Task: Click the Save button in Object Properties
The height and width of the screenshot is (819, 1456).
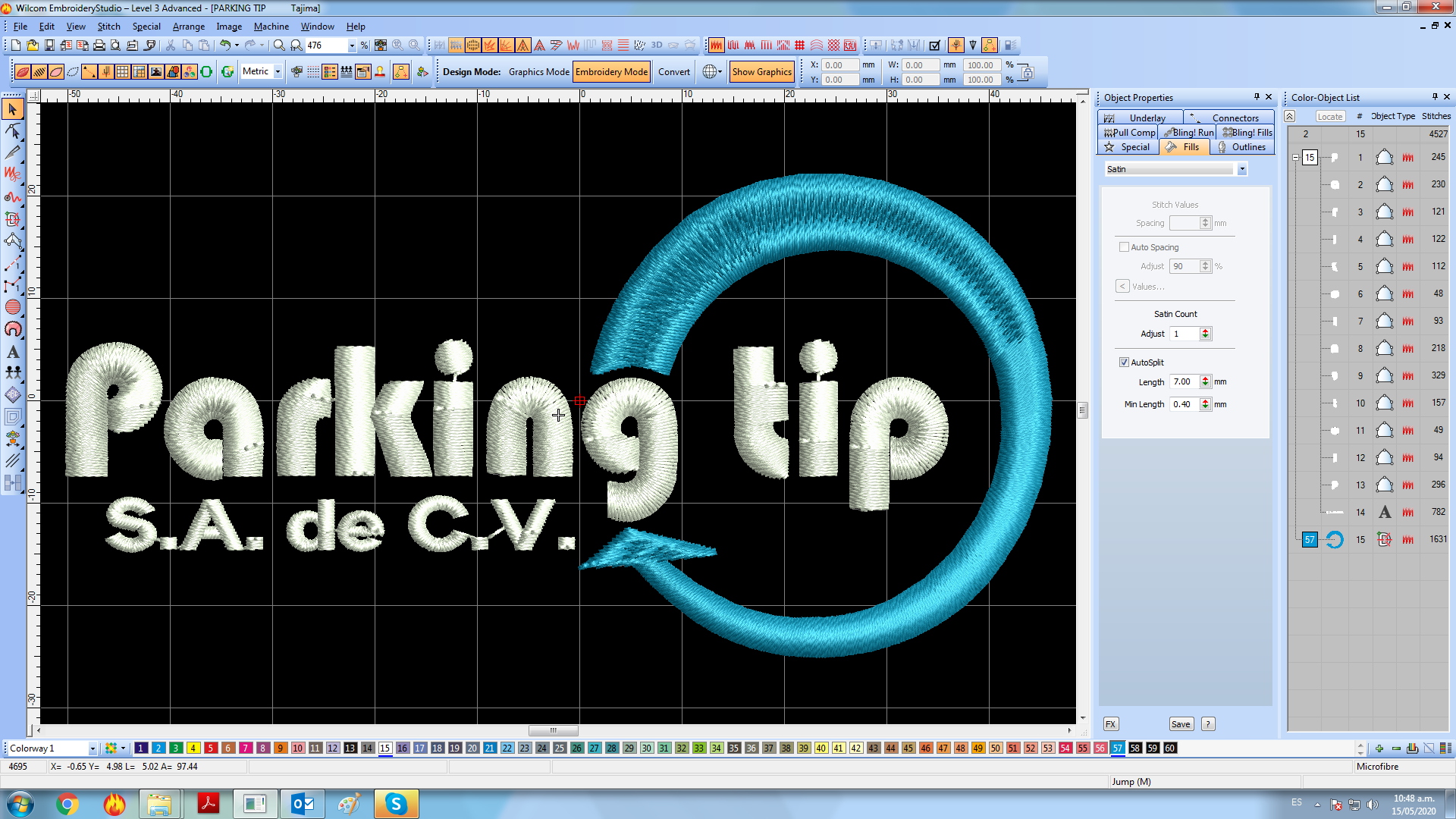Action: tap(1181, 724)
